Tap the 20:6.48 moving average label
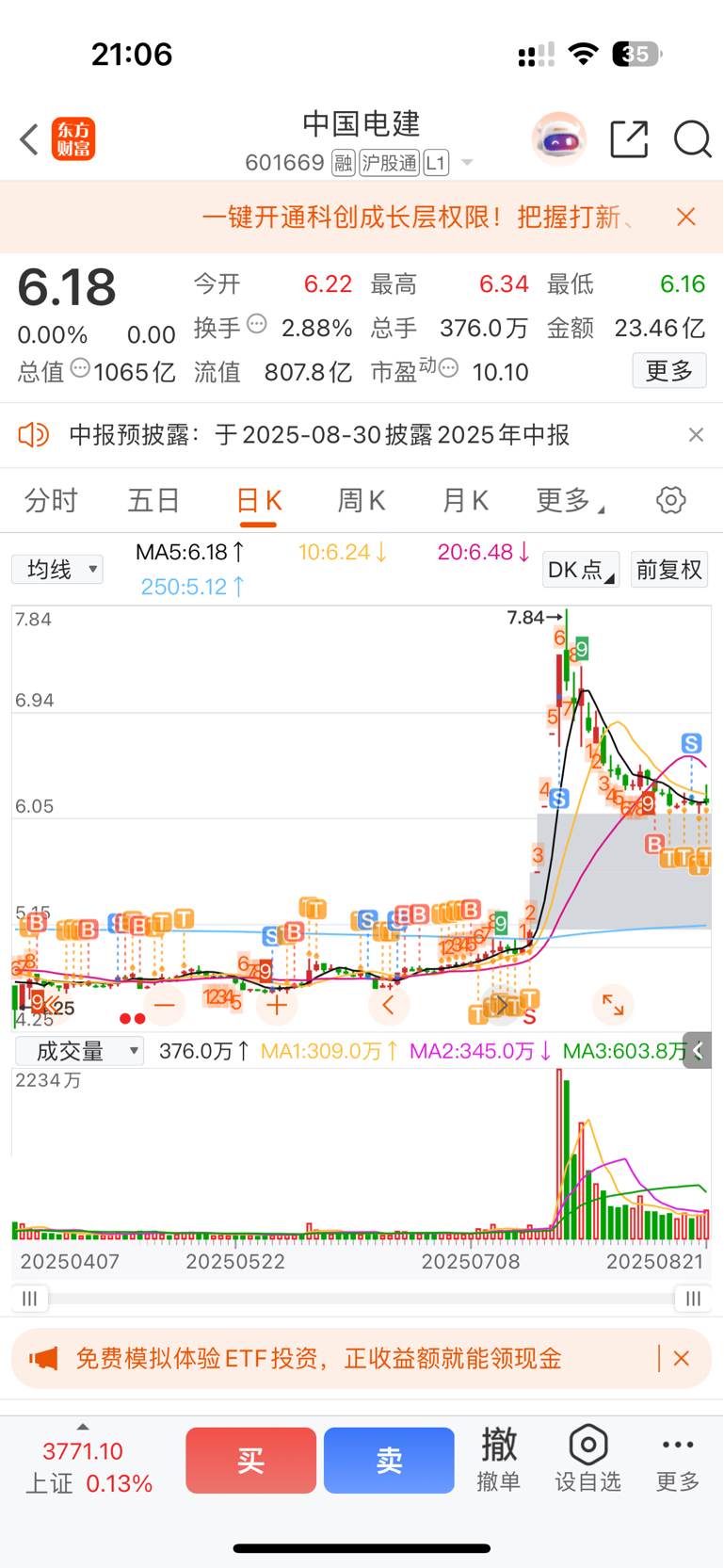 (485, 552)
